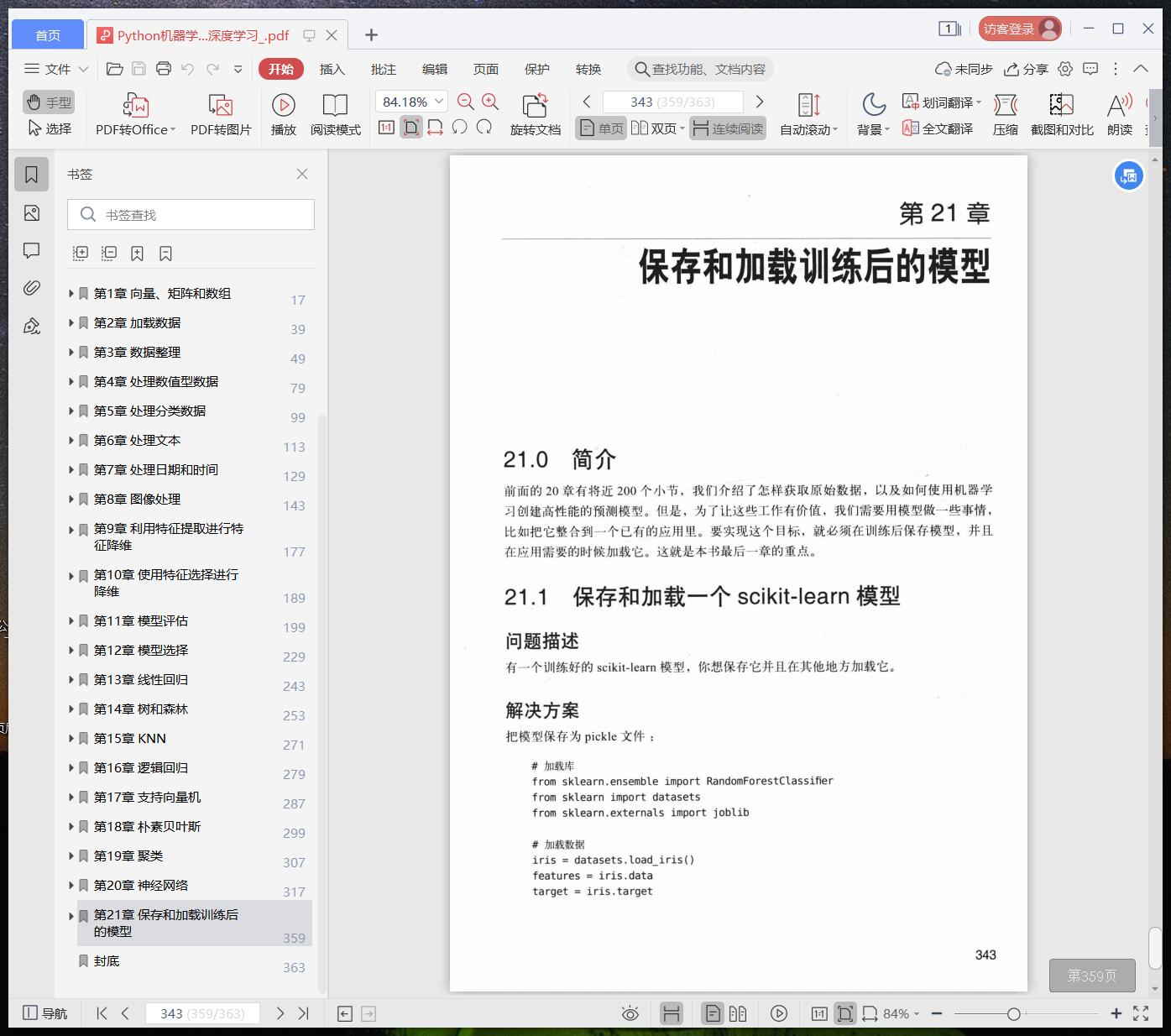This screenshot has height=1036, width=1171.
Task: Zoom in with the toolbar magnifier plus
Action: pos(490,102)
